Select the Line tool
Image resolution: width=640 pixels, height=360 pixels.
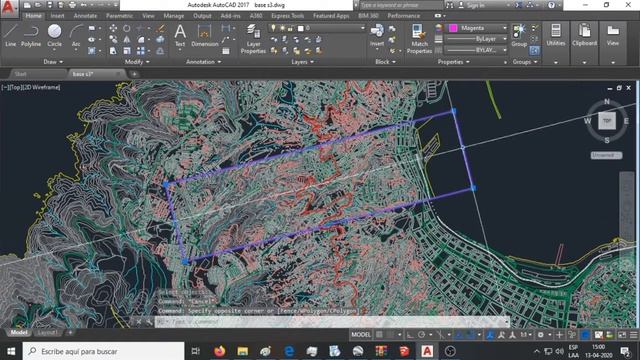10,36
